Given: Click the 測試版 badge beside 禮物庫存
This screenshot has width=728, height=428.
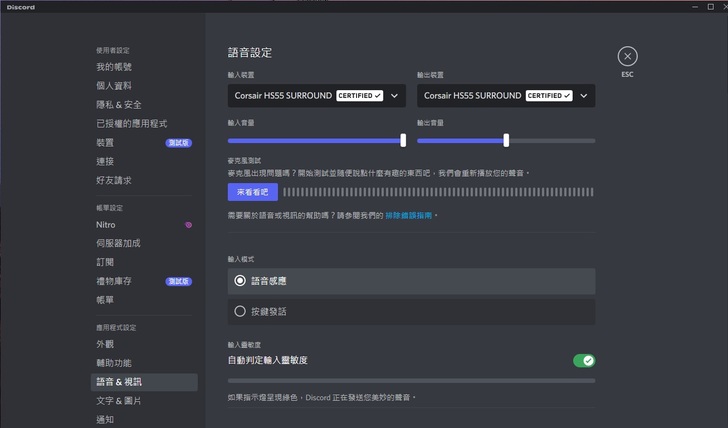Looking at the screenshot, I should click(178, 281).
